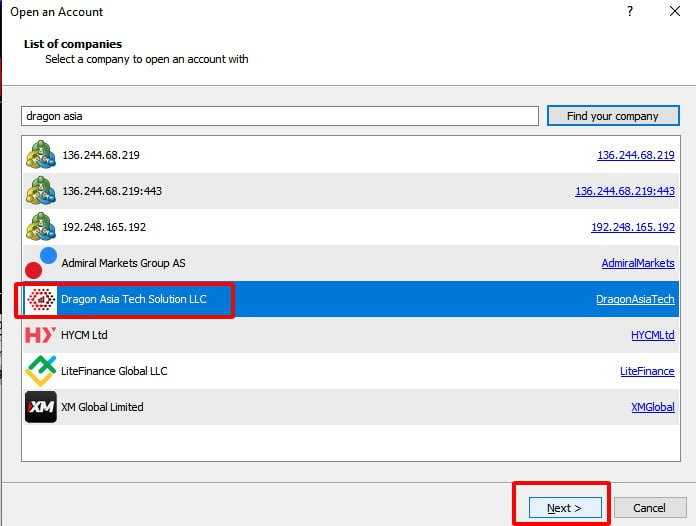Select the 136.244.68.219:443 company name
Screen dimensions: 696x526
tap(112, 191)
